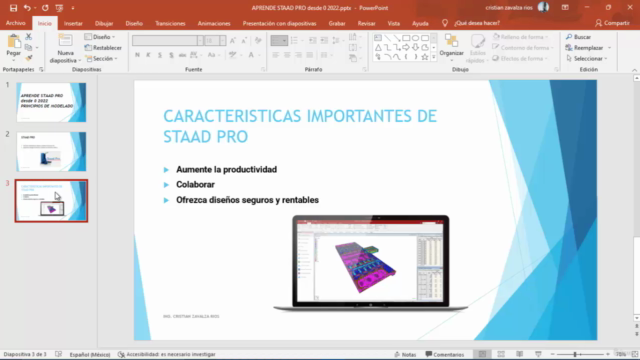Undo the last action
The image size is (640, 360).
click(27, 8)
